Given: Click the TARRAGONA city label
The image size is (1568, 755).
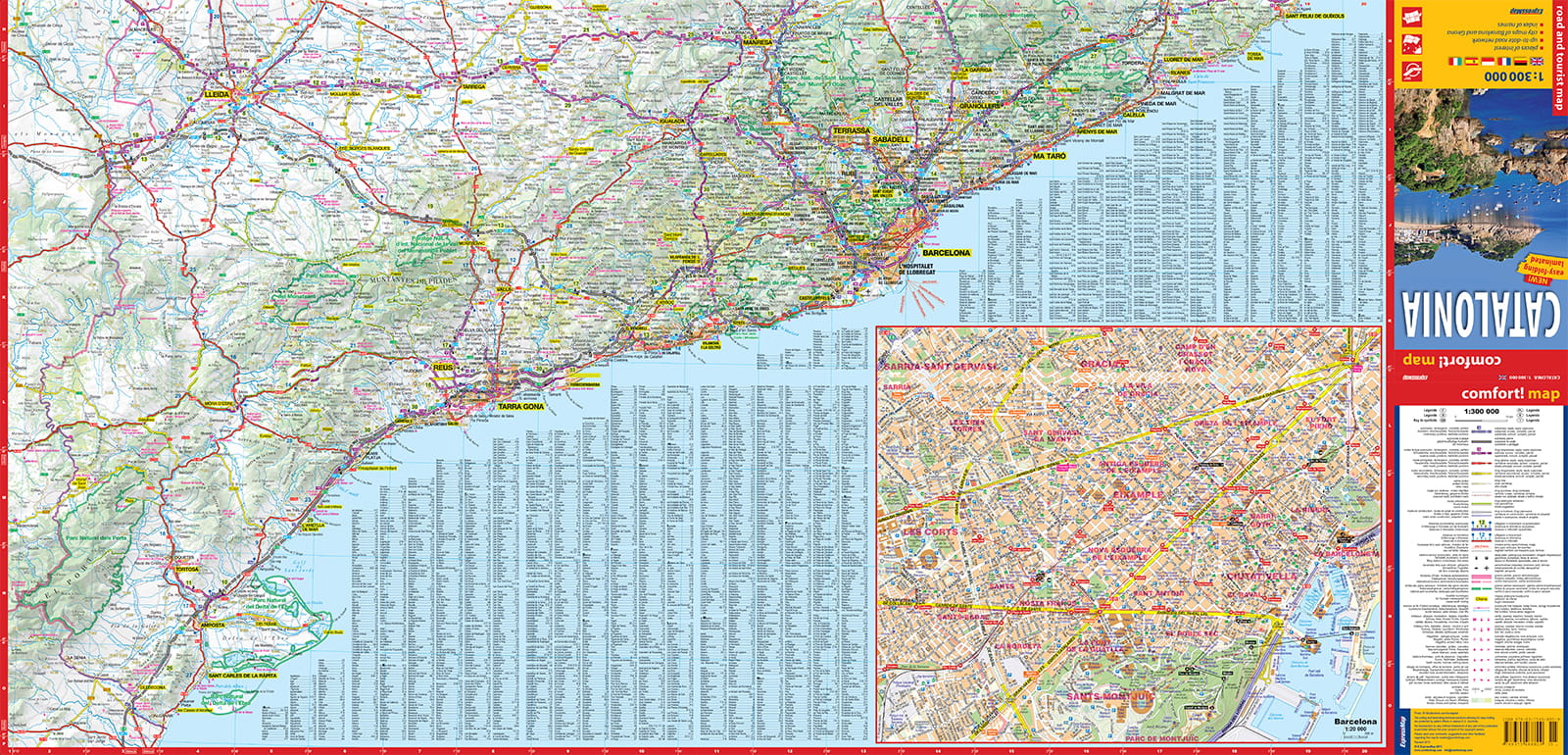Looking at the screenshot, I should pyautogui.click(x=520, y=406).
